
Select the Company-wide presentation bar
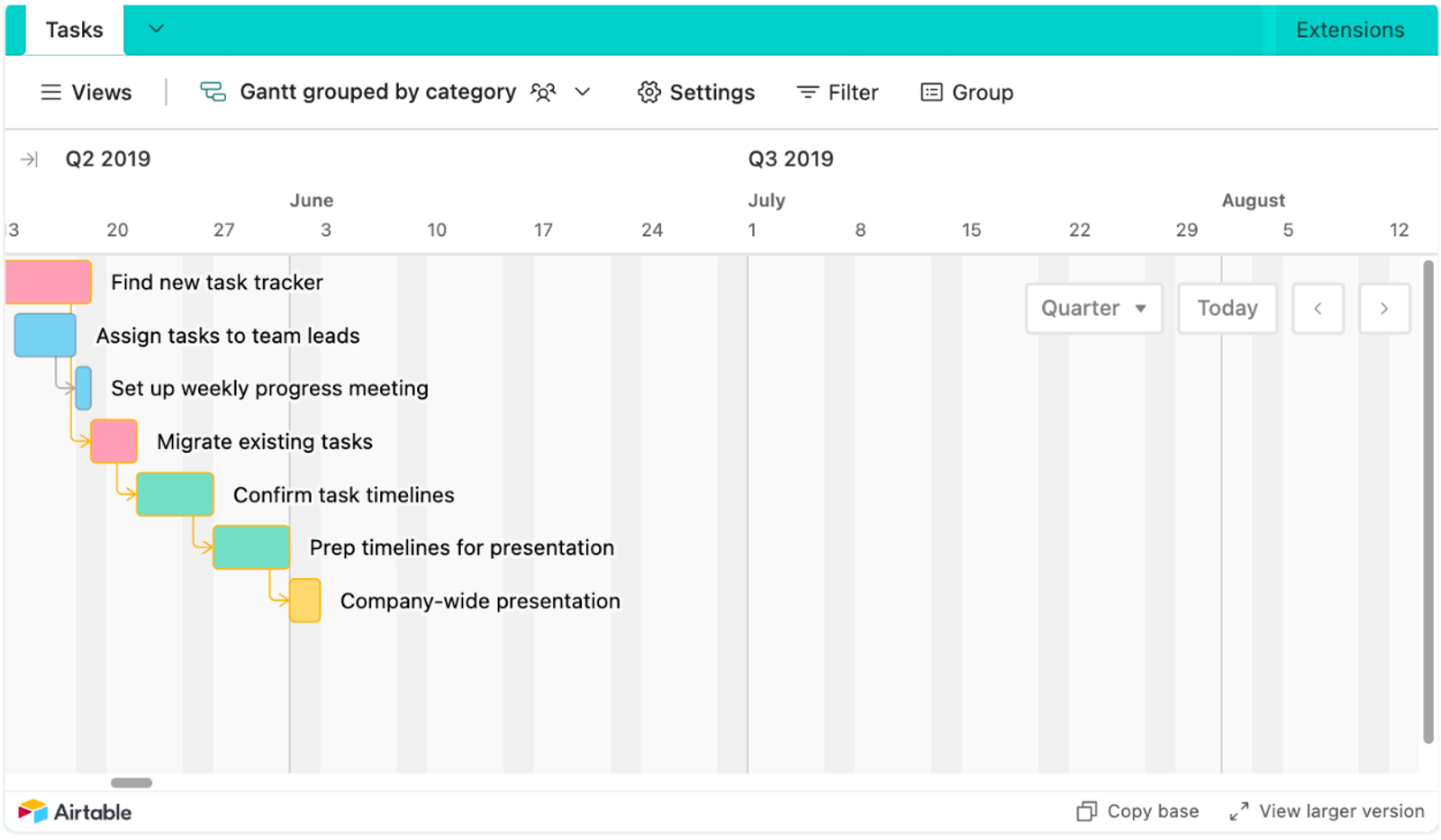tap(305, 601)
